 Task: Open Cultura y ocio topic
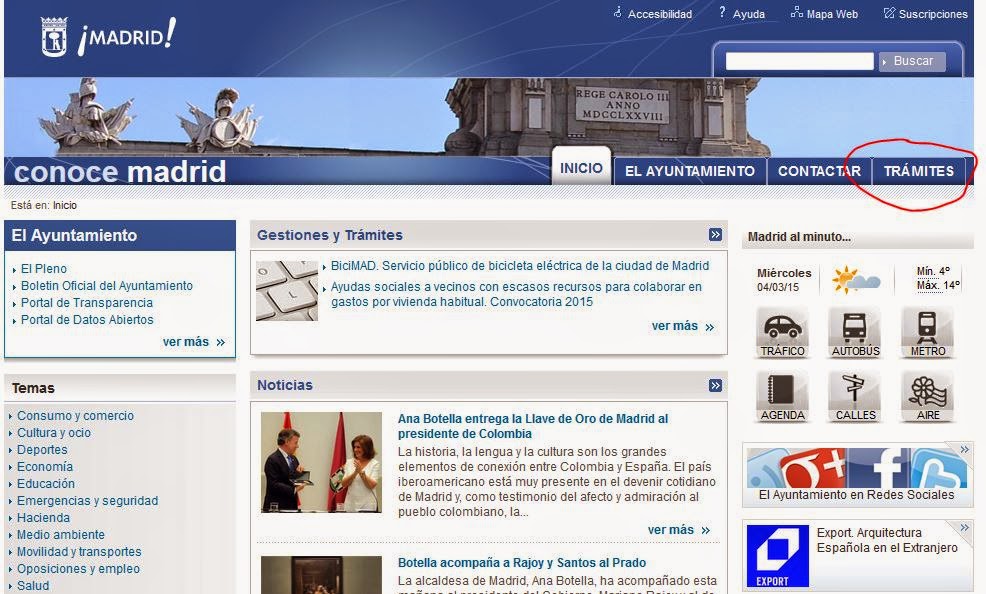53,432
